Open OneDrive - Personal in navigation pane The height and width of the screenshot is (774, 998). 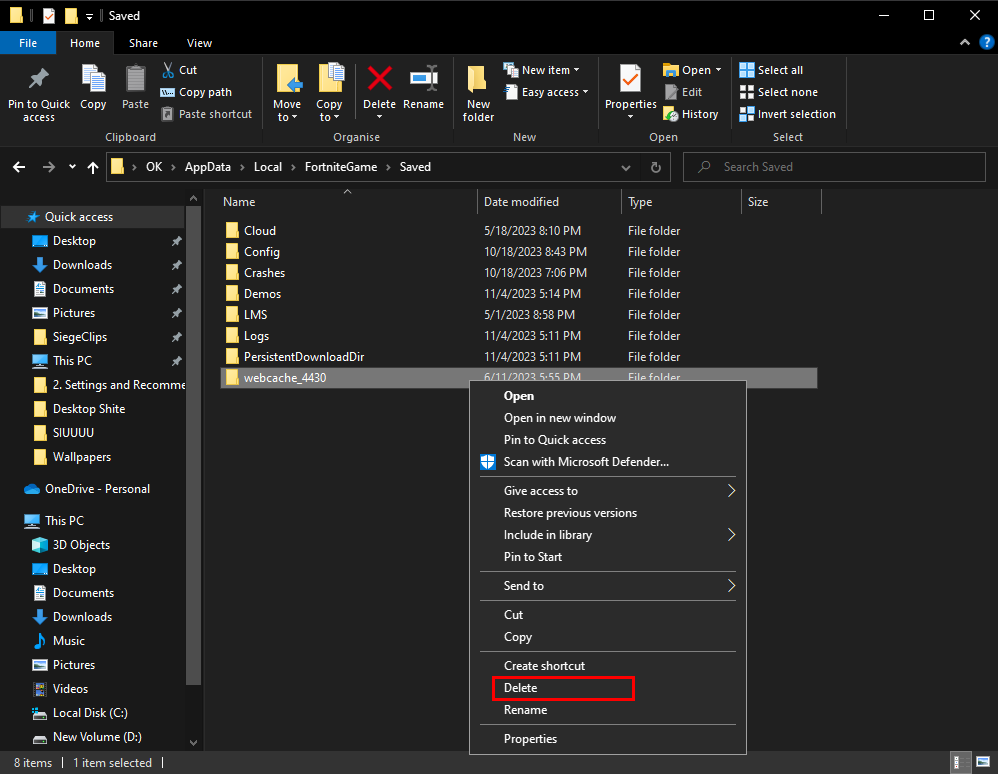point(97,489)
